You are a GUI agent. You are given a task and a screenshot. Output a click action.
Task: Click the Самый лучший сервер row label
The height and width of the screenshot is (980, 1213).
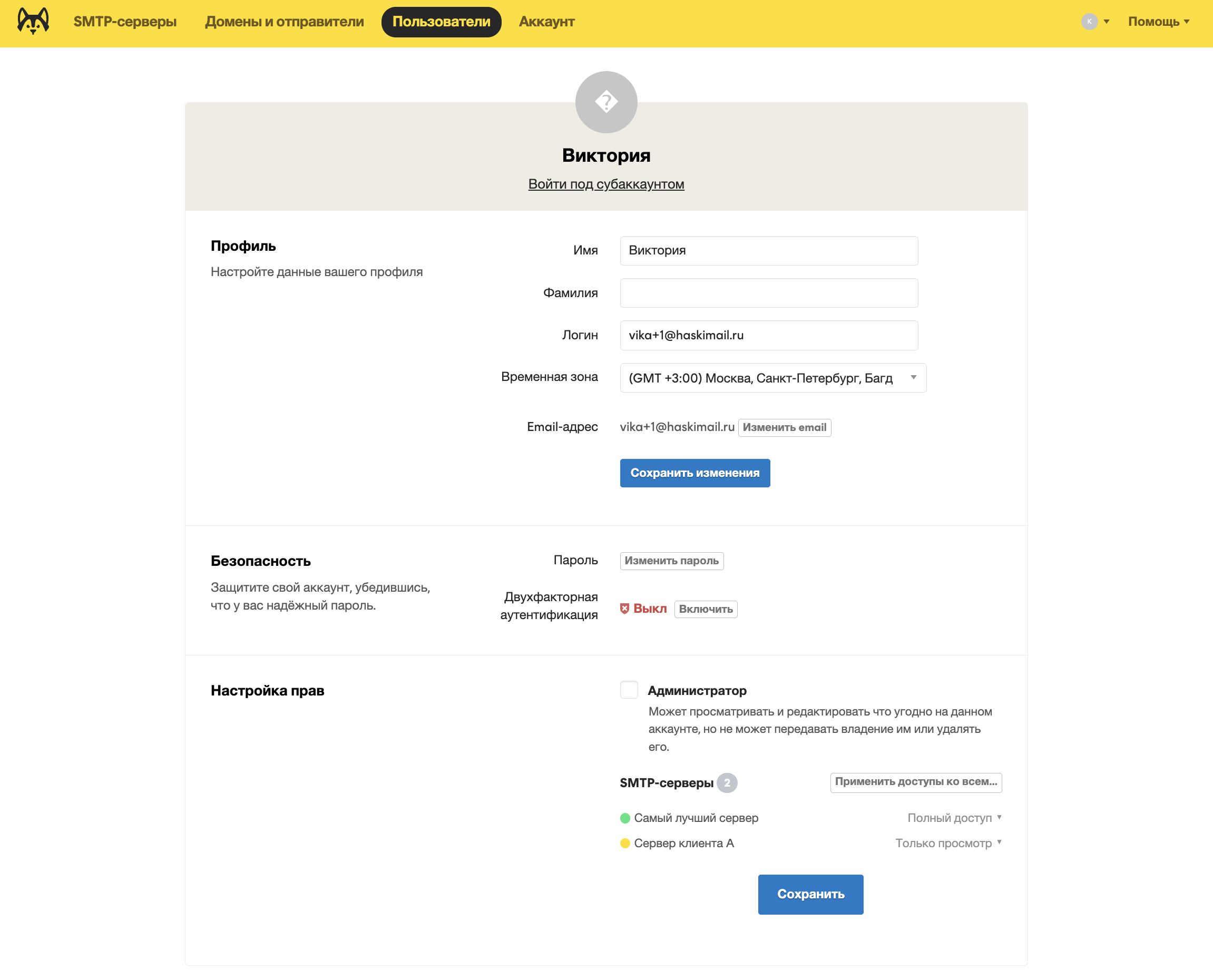tap(696, 818)
